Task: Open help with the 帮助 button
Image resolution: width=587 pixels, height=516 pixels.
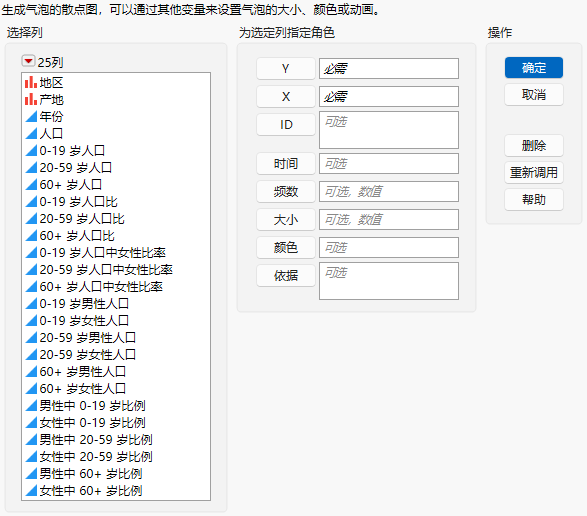Action: coord(533,200)
